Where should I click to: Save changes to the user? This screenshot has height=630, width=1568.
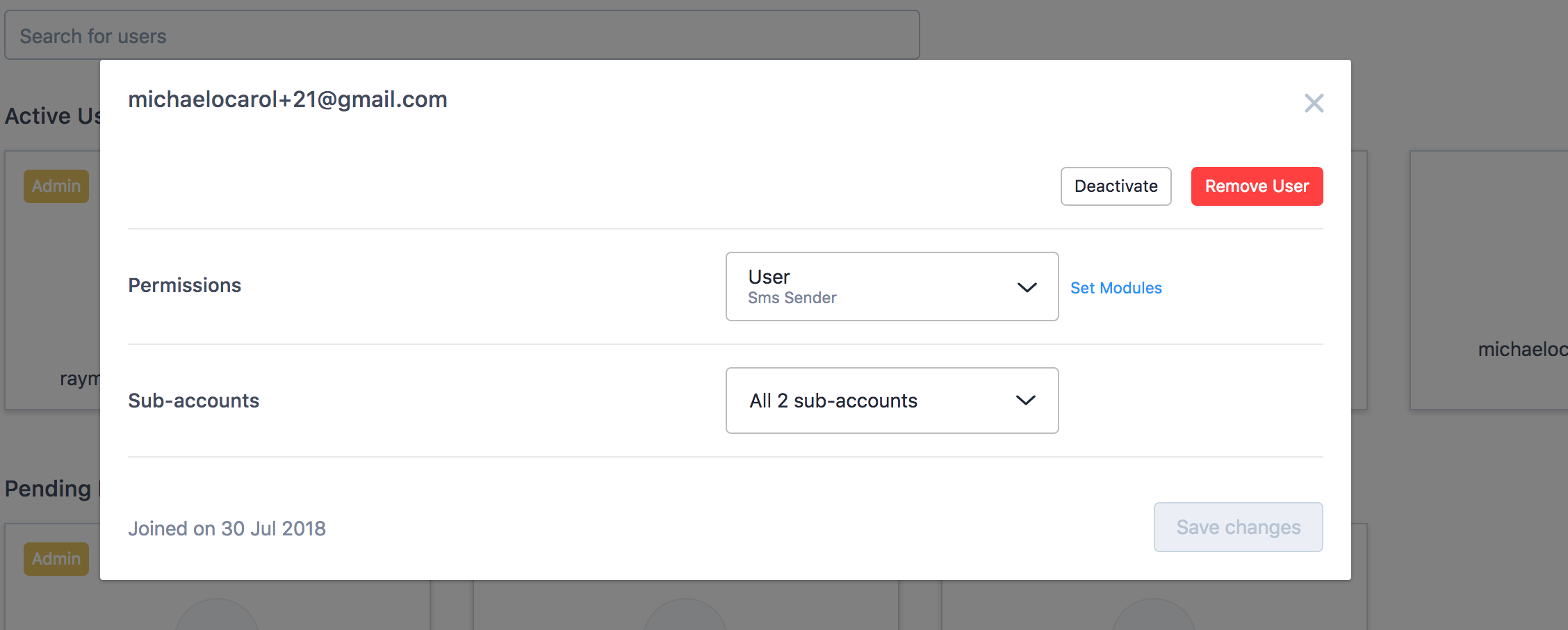1238,527
